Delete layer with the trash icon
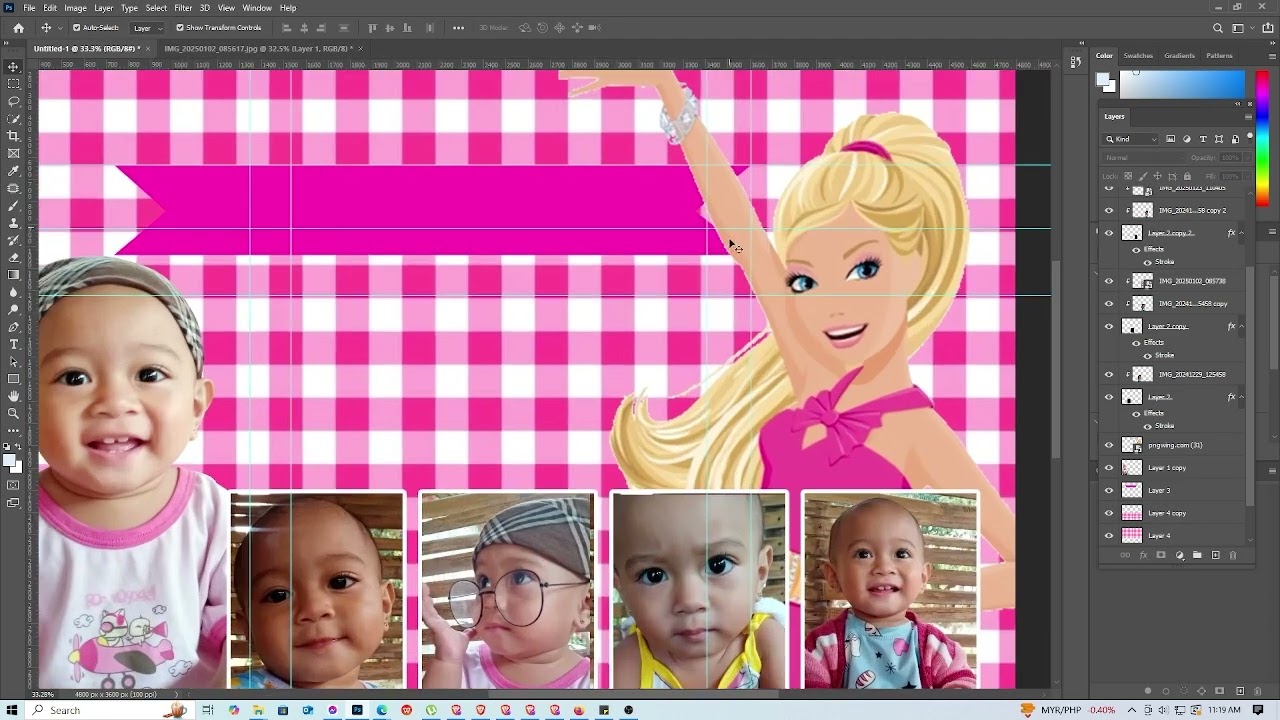The image size is (1280, 720). click(1233, 555)
